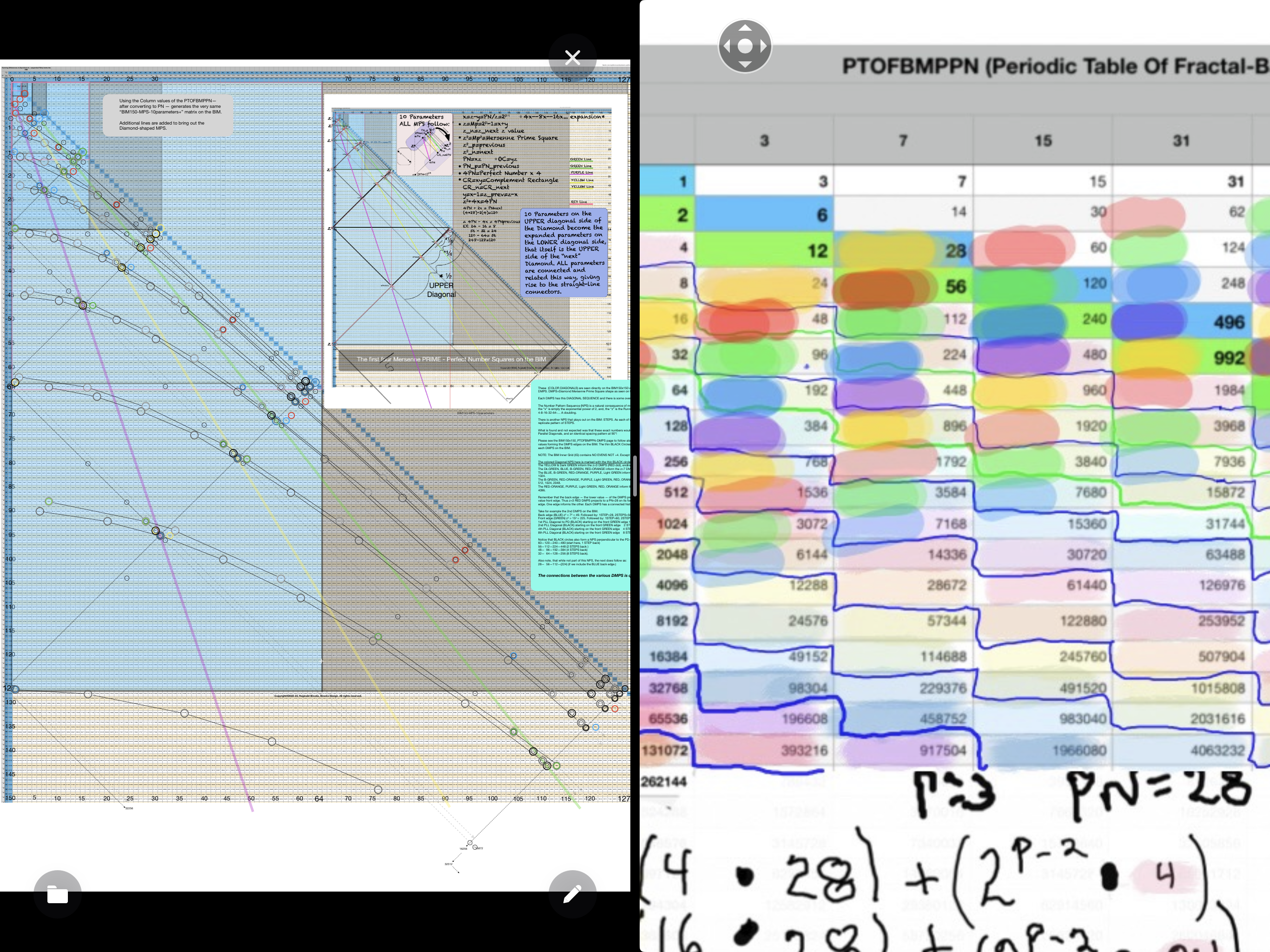1270x952 pixels.
Task: Select the green cell containing 240
Action: (x=1043, y=319)
